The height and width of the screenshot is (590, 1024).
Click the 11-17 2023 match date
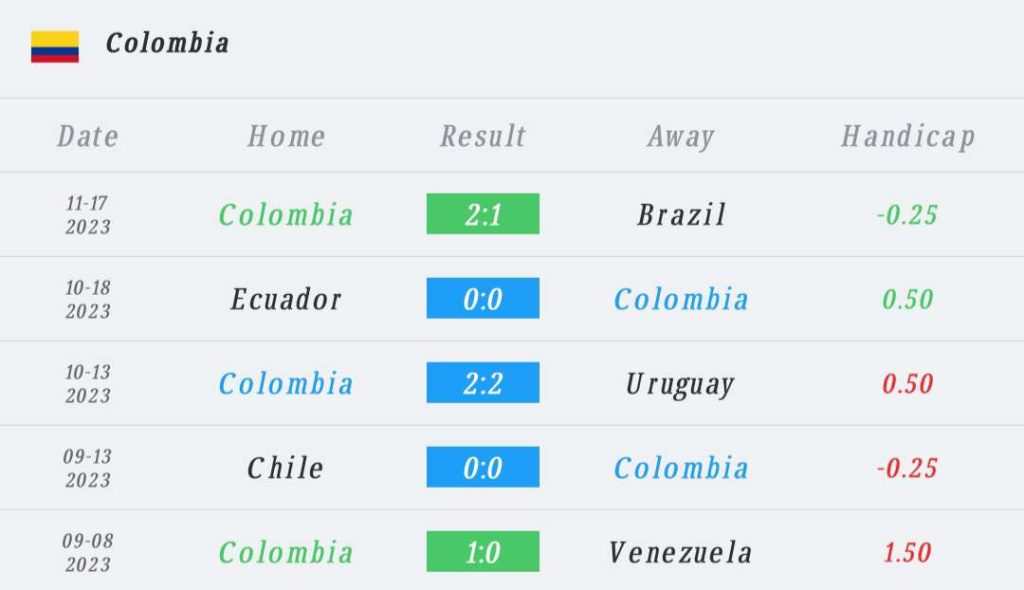(88, 214)
